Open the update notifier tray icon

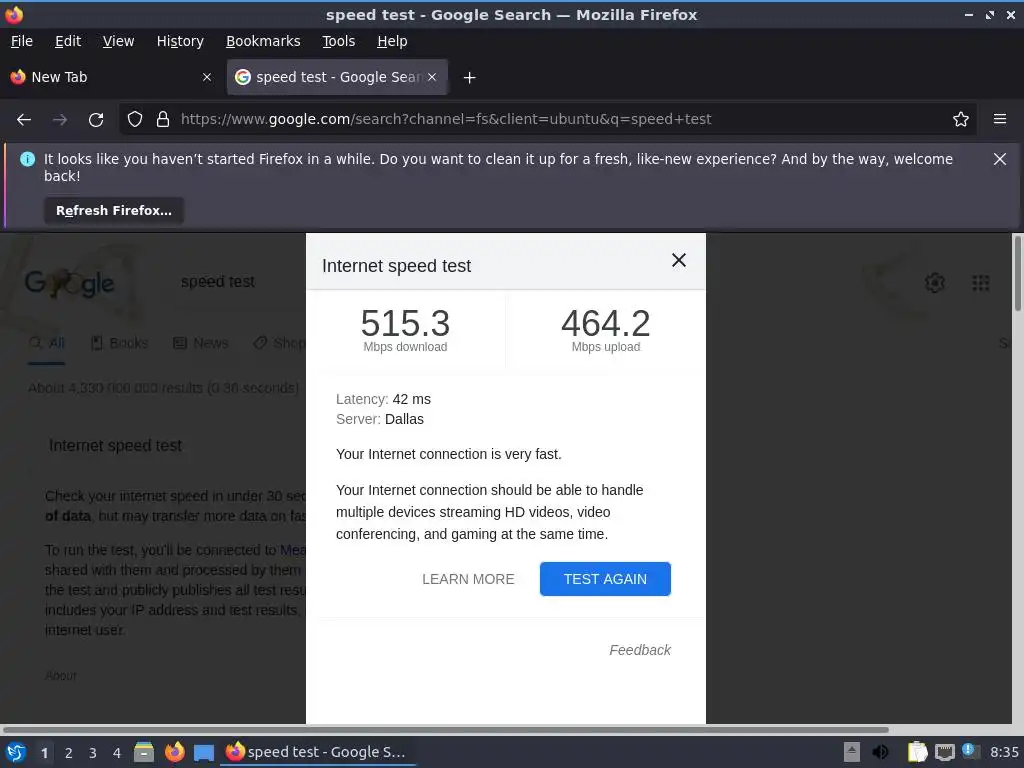[x=970, y=752]
